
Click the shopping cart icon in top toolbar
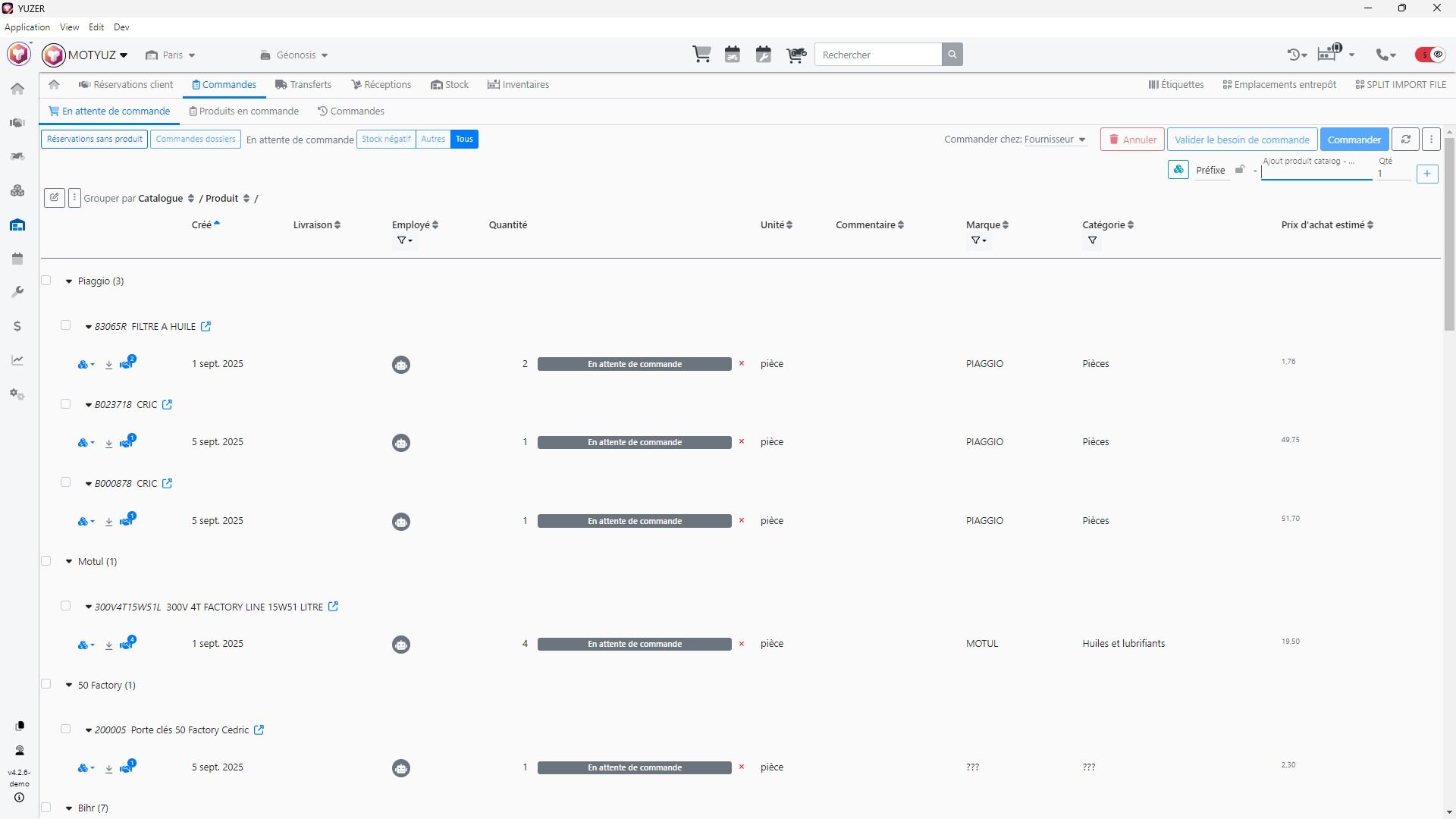[701, 55]
